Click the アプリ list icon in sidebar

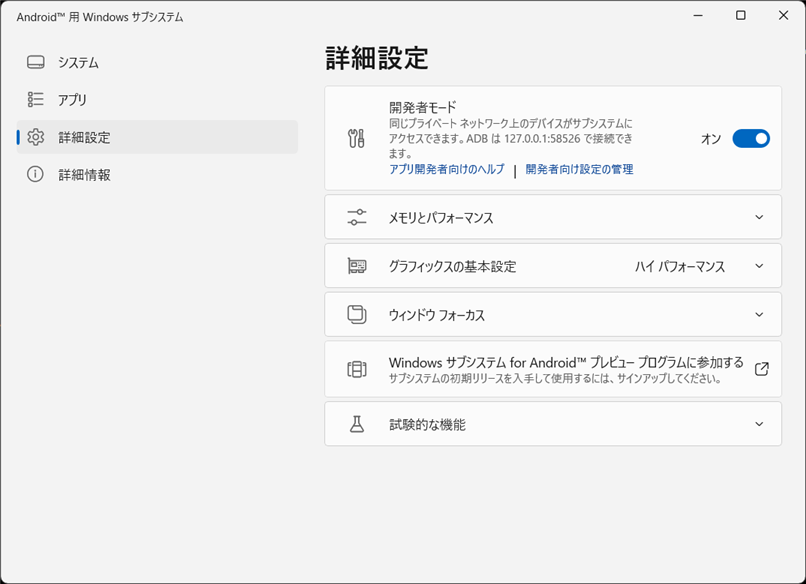pos(35,99)
